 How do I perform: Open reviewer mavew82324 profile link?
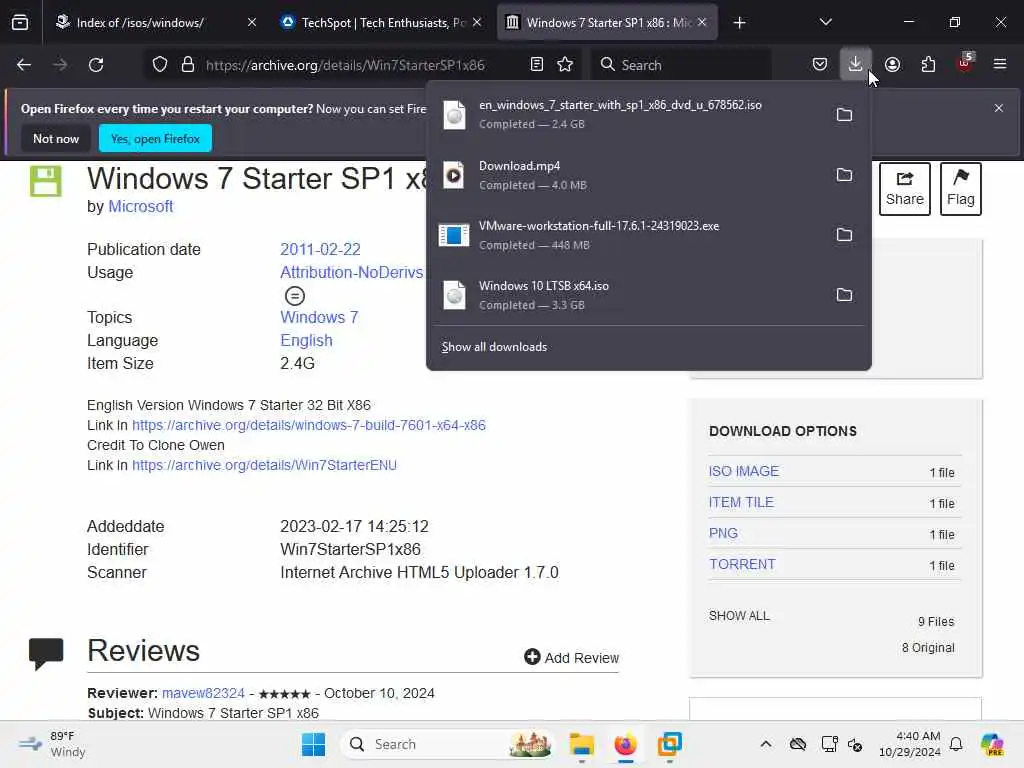pos(203,693)
